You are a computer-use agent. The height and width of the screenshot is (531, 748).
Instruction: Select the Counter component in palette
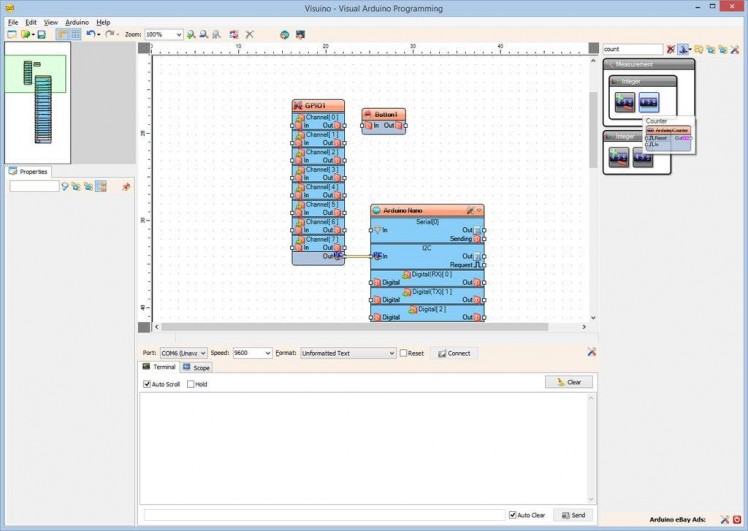649,102
